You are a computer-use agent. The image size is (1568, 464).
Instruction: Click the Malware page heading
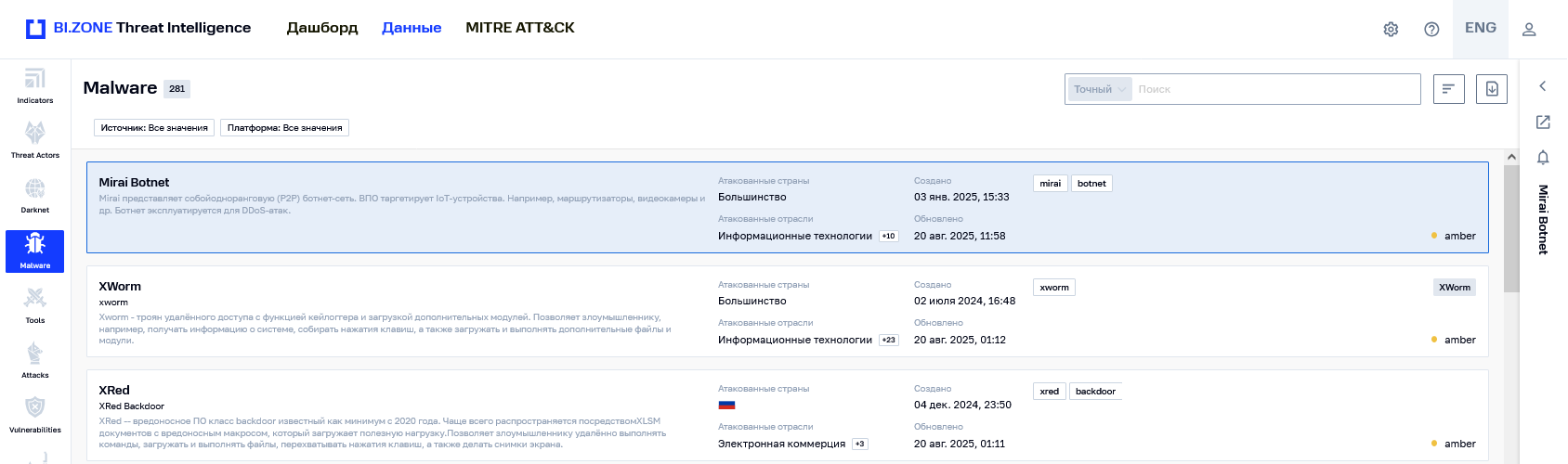(120, 88)
